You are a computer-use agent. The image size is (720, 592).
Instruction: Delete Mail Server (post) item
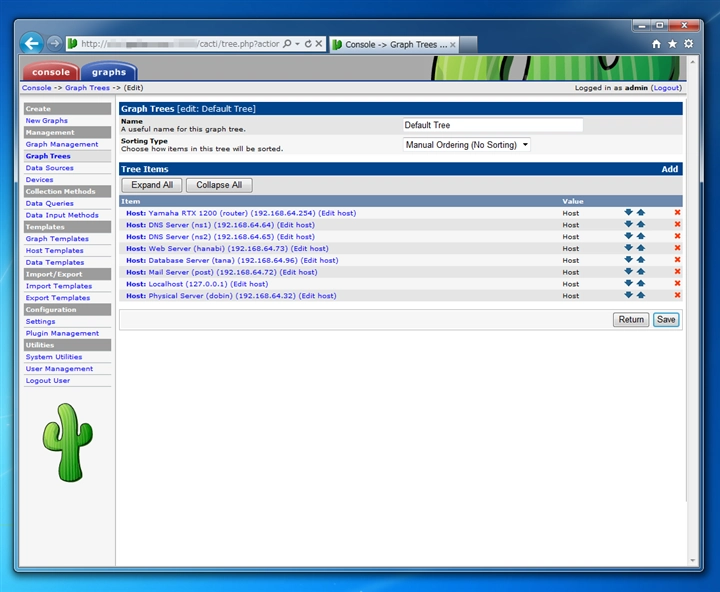677,271
